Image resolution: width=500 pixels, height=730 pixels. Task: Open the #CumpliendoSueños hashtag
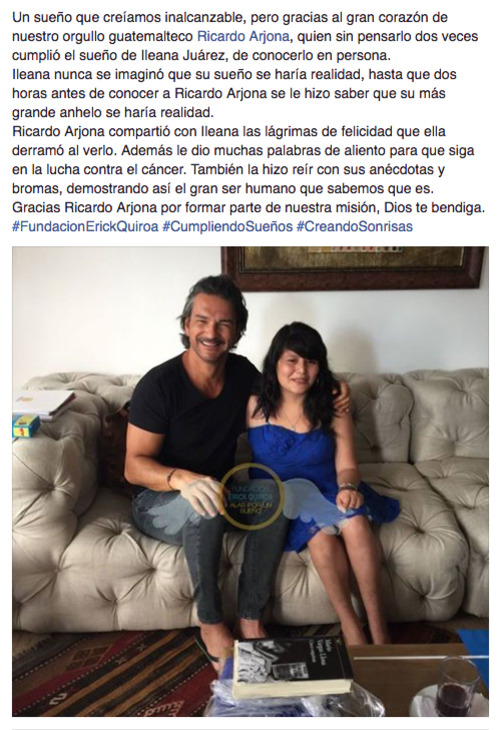[227, 227]
